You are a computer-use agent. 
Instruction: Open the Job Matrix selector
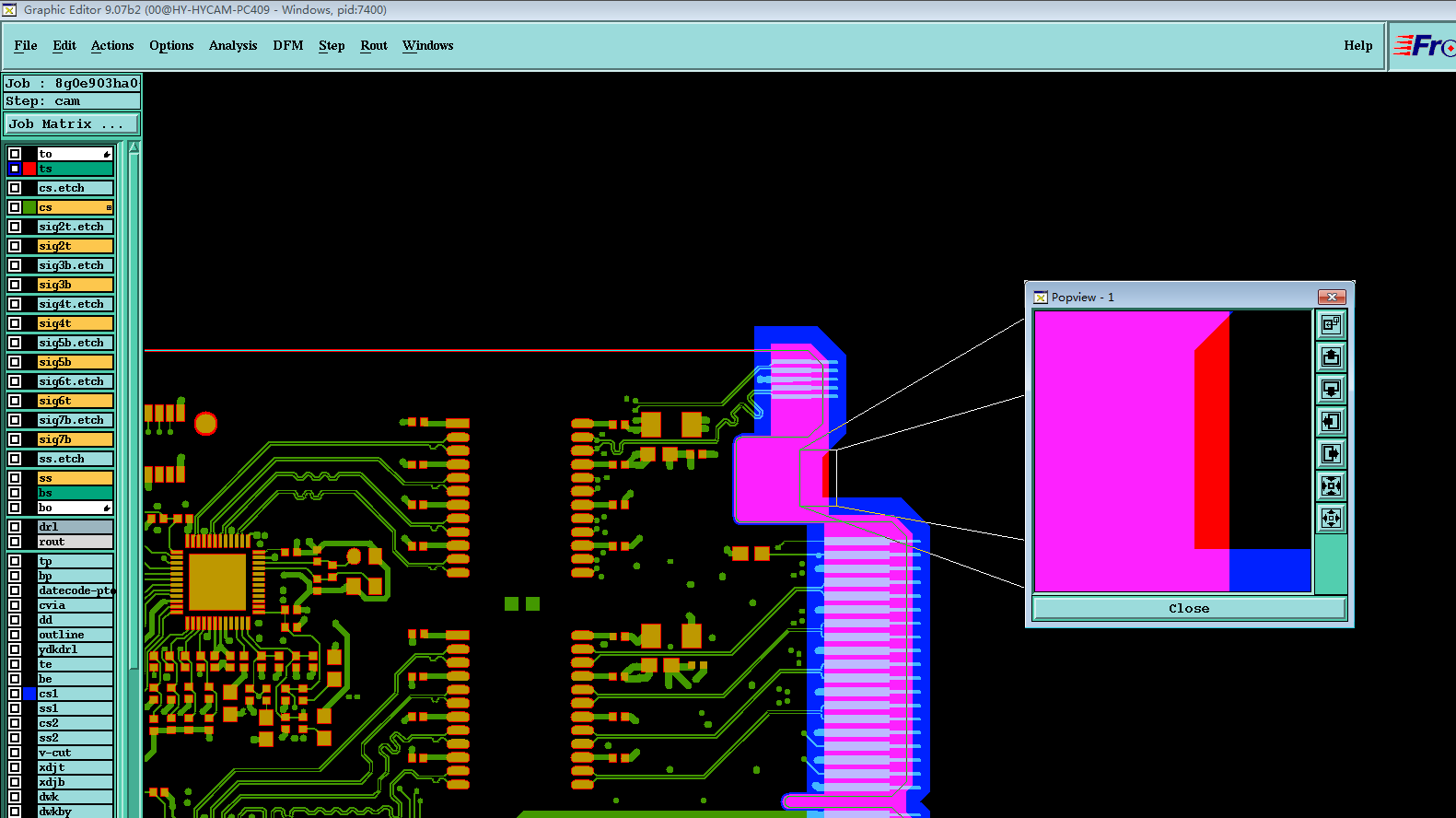(x=72, y=123)
